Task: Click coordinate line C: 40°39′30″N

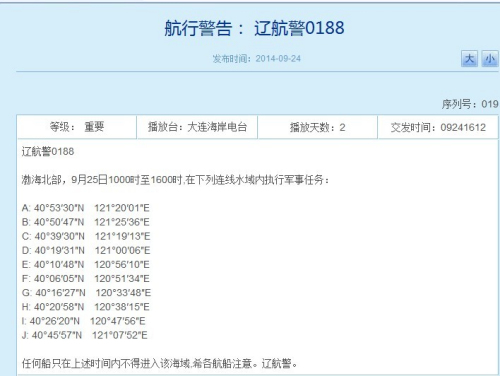Action: pyautogui.click(x=86, y=236)
